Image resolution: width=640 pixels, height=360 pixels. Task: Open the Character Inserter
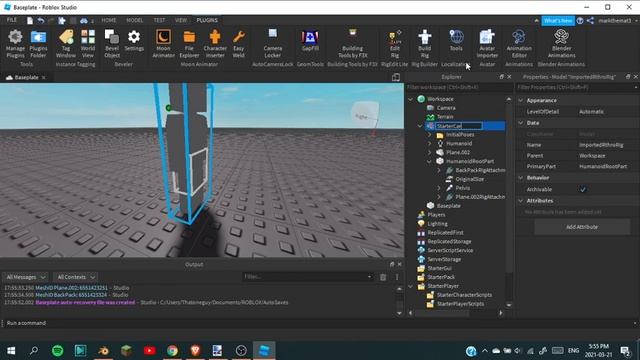(x=215, y=44)
